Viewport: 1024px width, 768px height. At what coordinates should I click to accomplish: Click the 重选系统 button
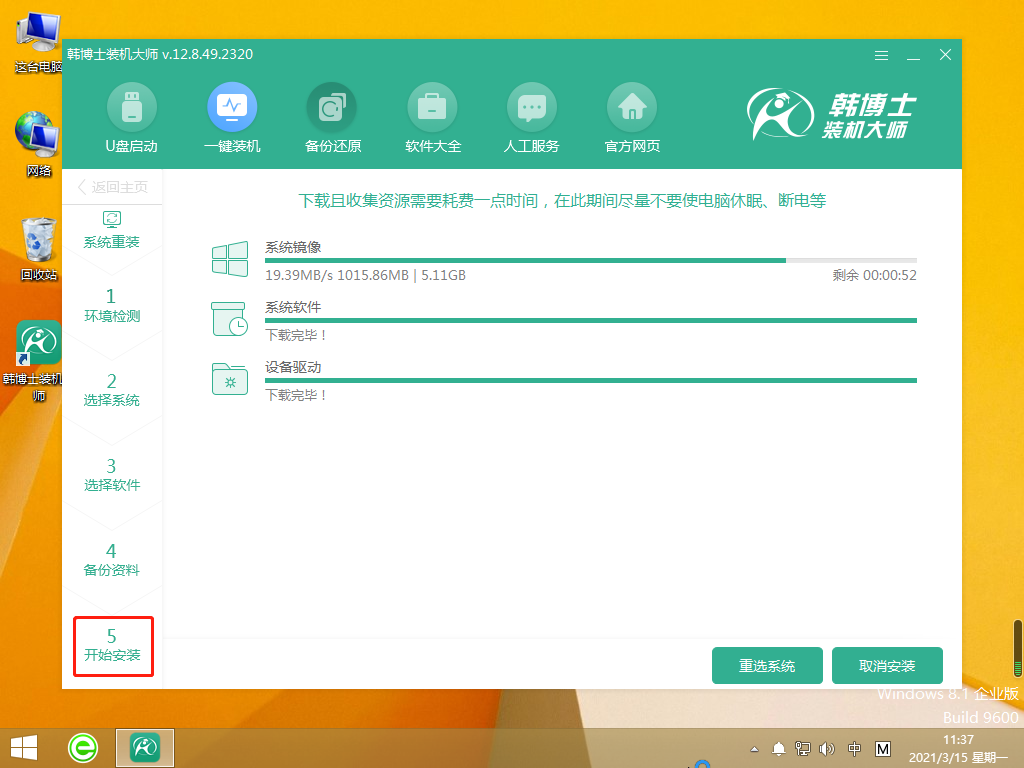767,665
